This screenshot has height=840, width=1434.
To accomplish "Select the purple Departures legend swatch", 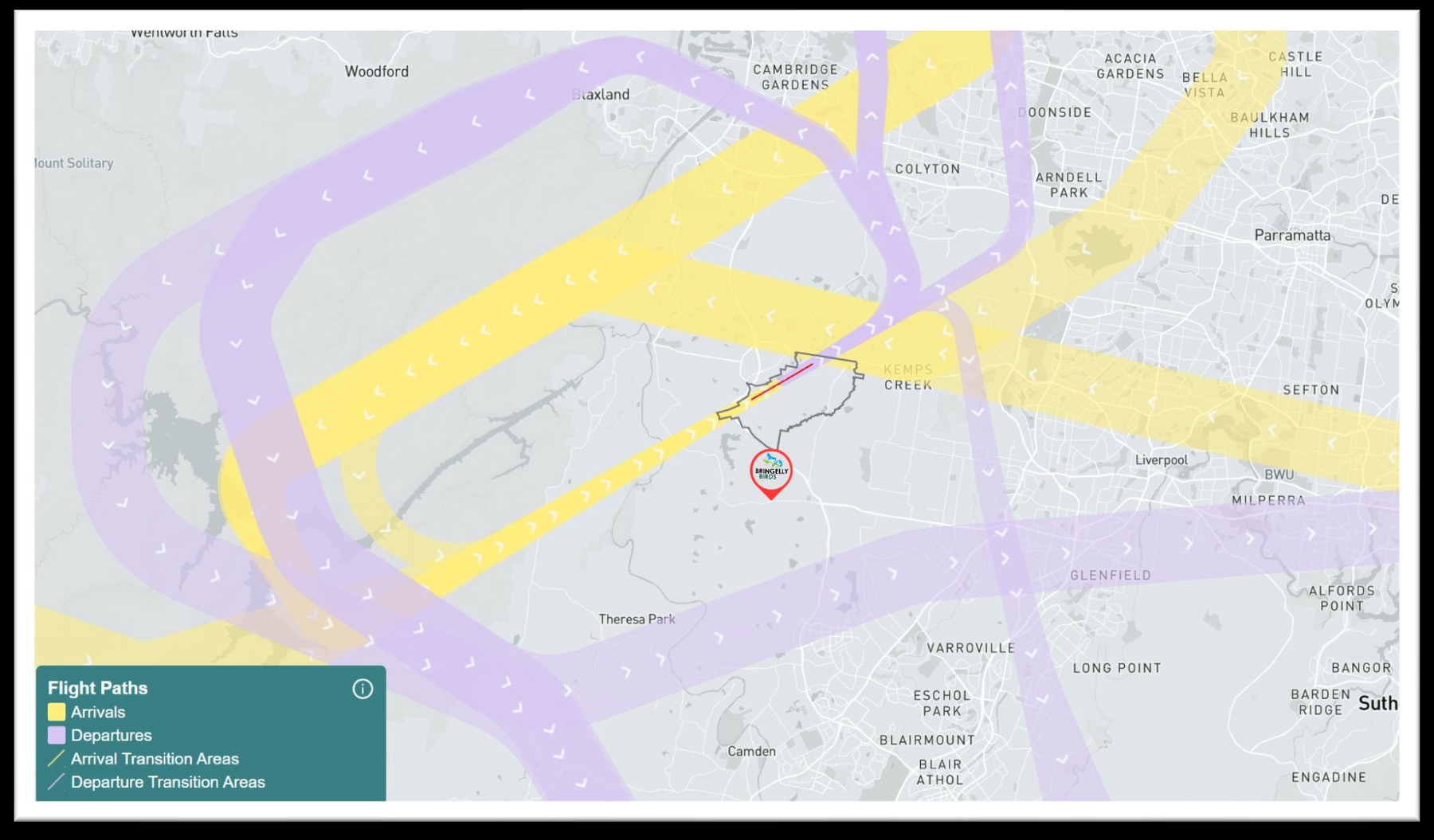I will pyautogui.click(x=57, y=735).
